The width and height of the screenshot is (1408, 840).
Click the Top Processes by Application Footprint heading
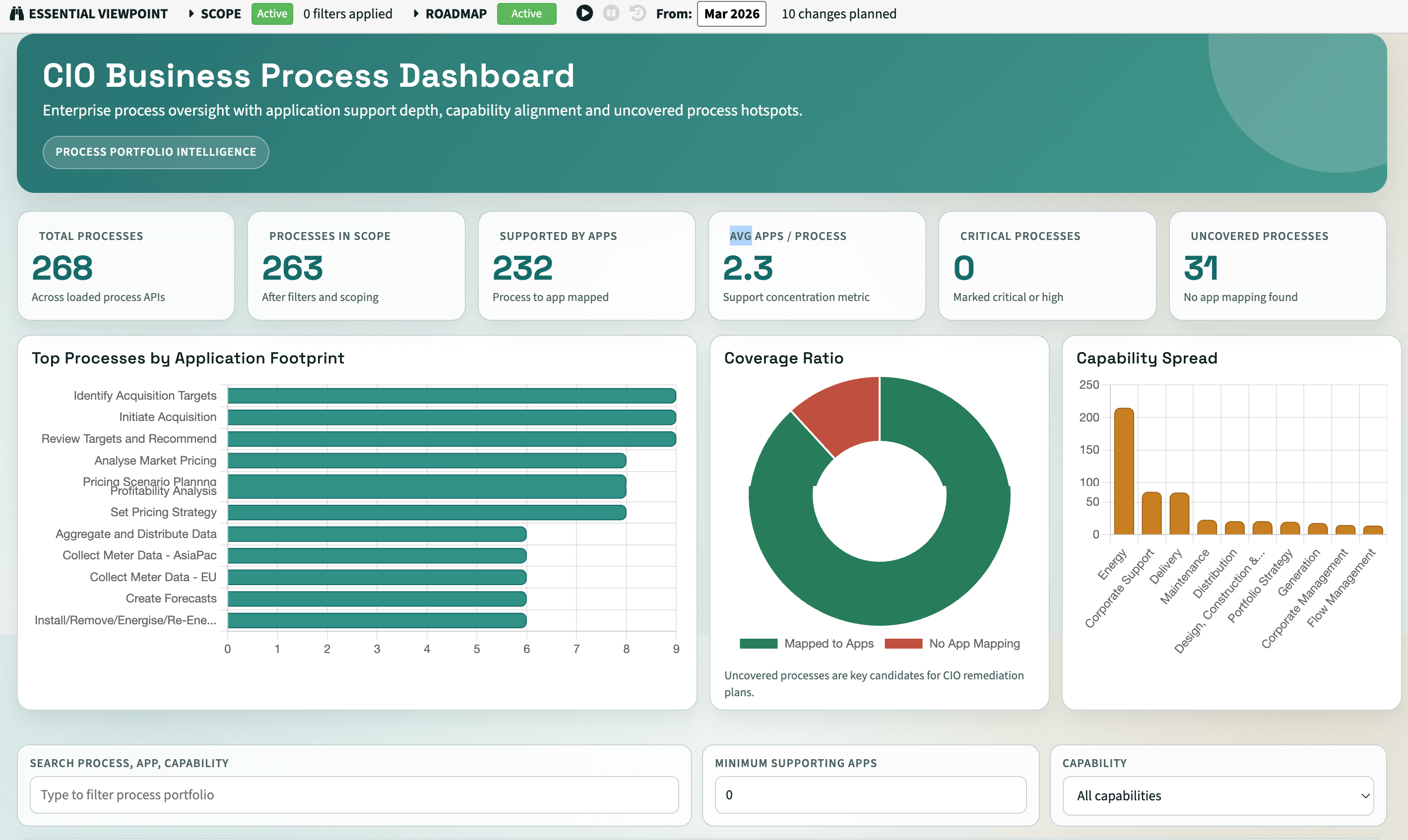pos(188,358)
